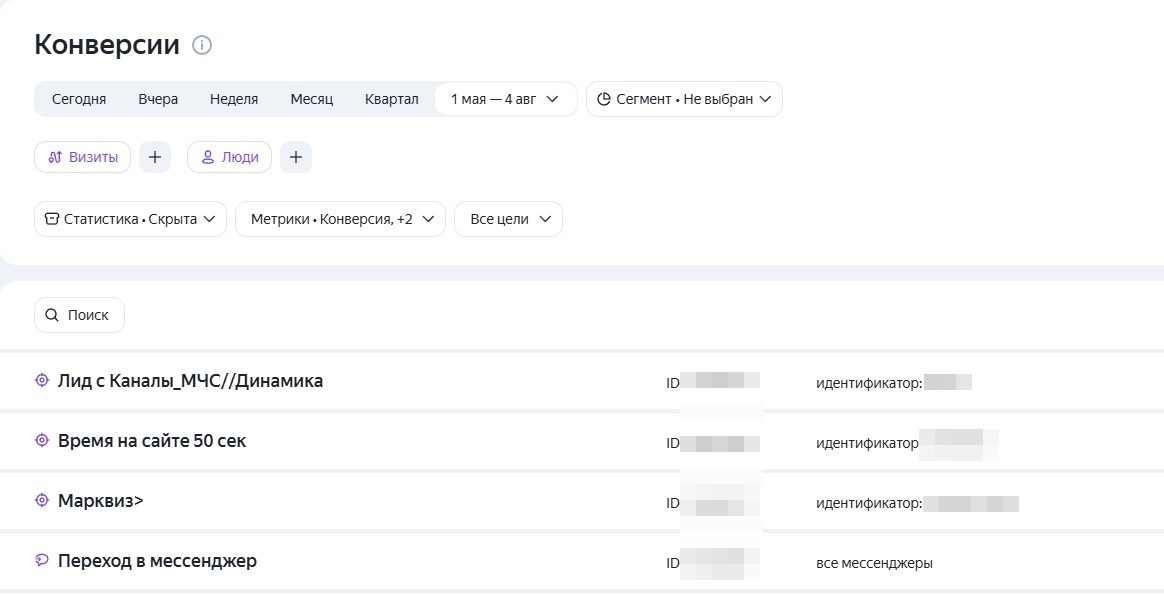The image size is (1164, 594).
Task: Open the Марквиз> goal row
Action: [x=582, y=501]
